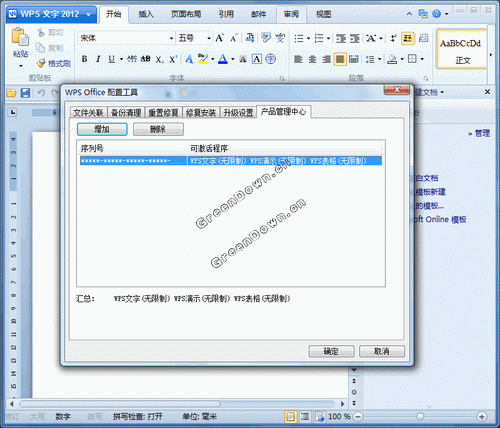500x428 pixels.
Task: Click the undo arrow icon
Action: click(x=41, y=93)
